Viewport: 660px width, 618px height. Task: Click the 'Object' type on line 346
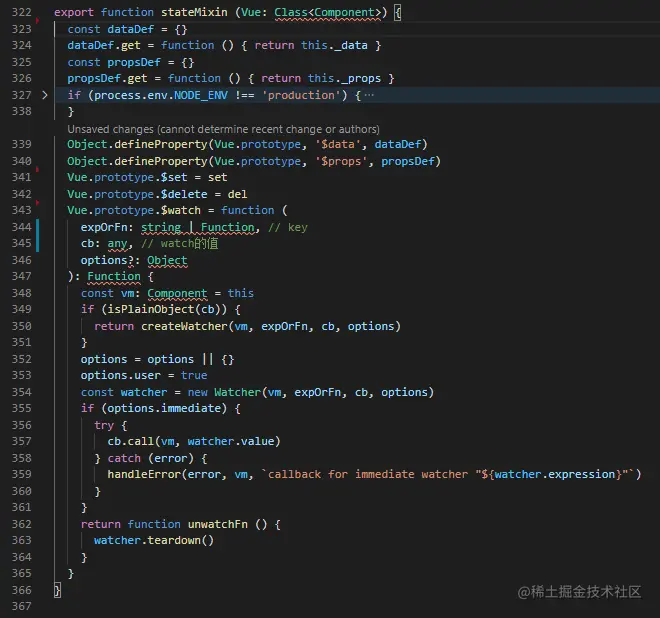pos(167,260)
